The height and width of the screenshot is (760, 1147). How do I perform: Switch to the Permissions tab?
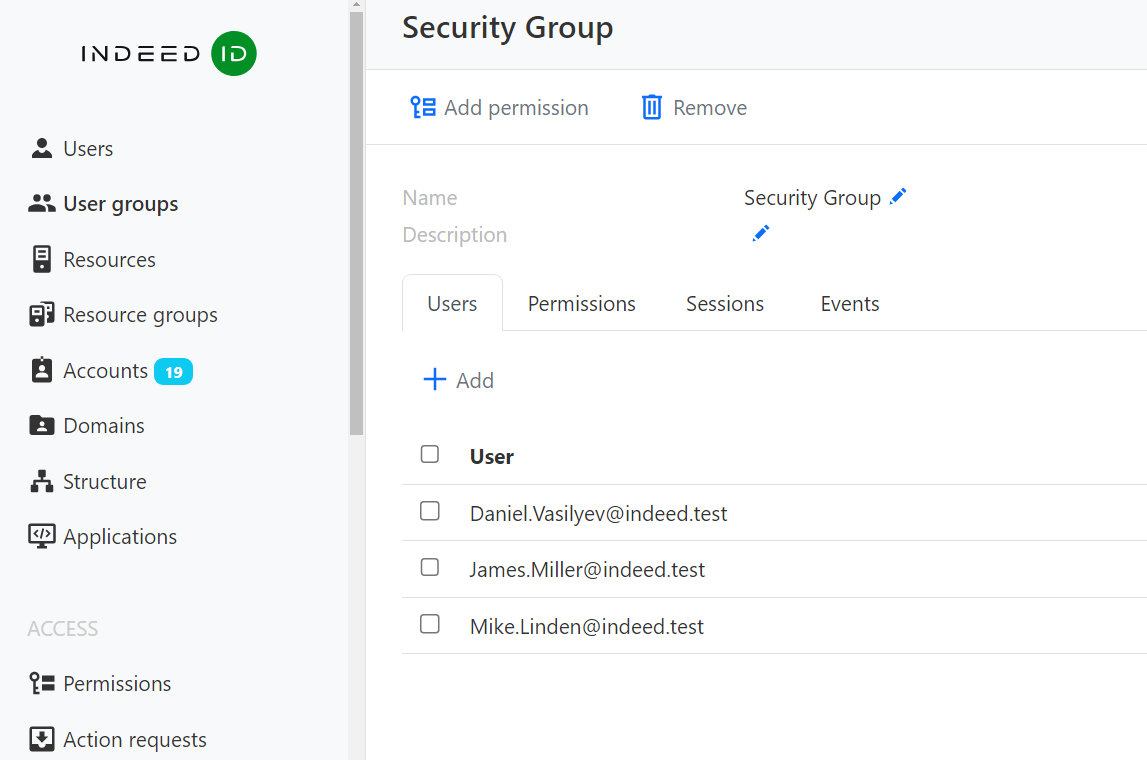click(581, 304)
